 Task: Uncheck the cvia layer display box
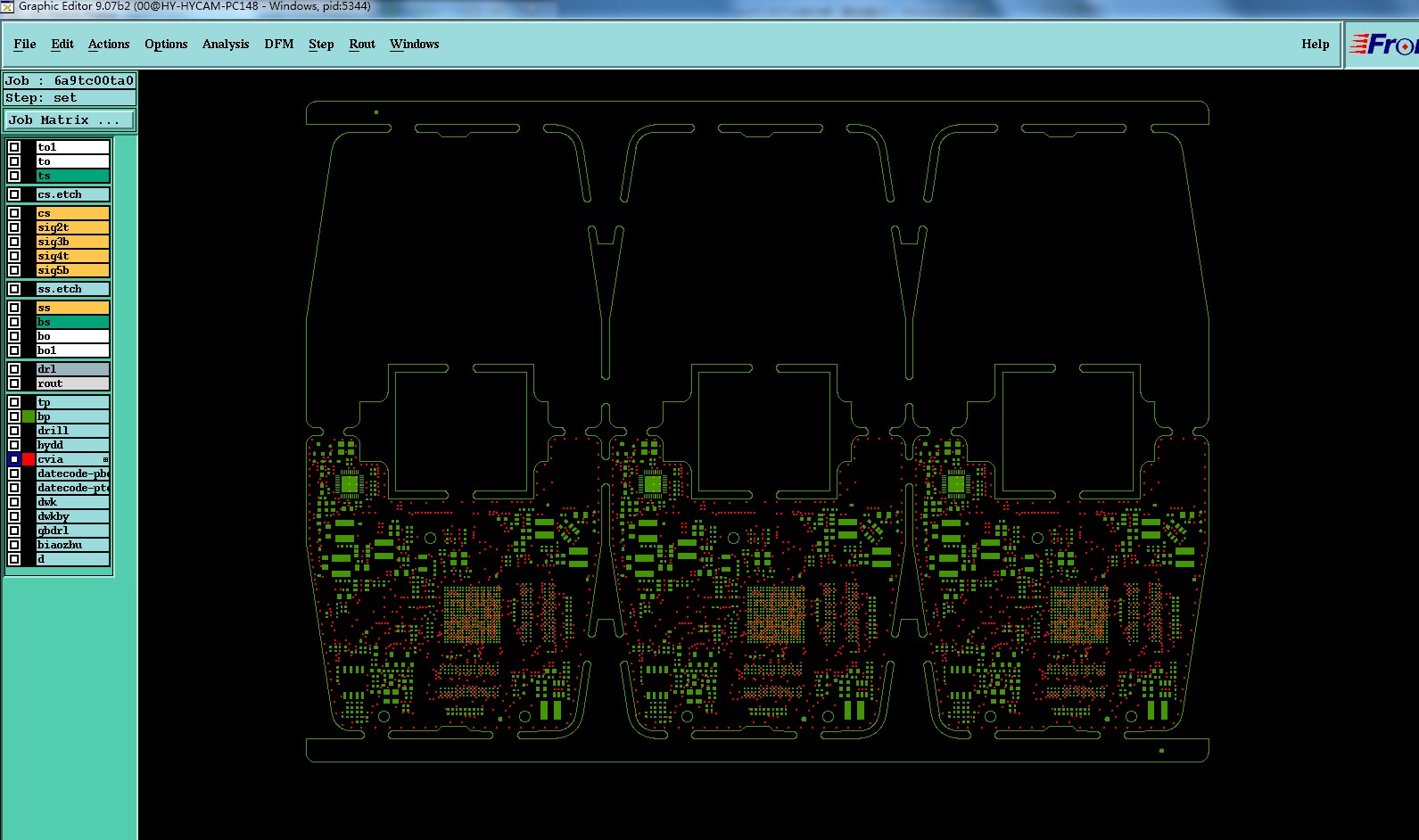point(14,459)
